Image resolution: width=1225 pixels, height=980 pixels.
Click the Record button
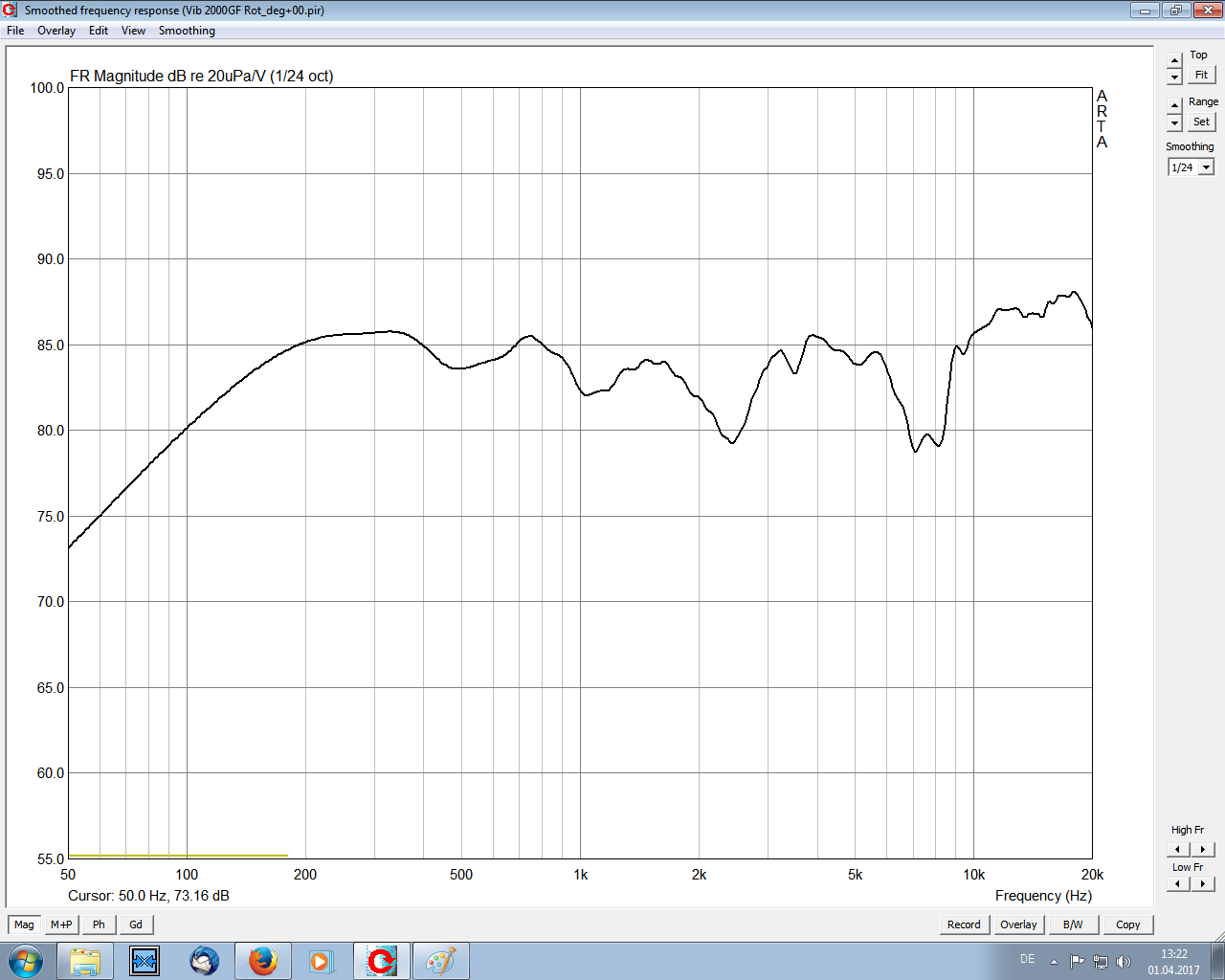964,924
